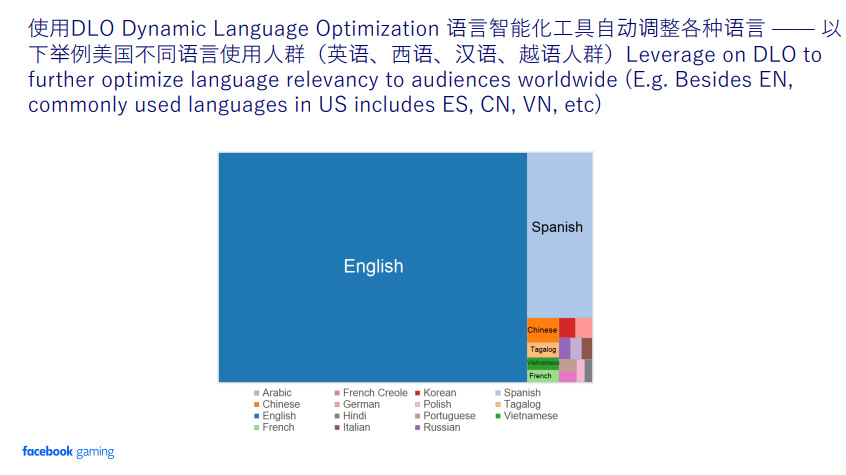Screen dimensions: 846x475
Task: Click the gray Hindi block in treemap
Action: pos(589,371)
